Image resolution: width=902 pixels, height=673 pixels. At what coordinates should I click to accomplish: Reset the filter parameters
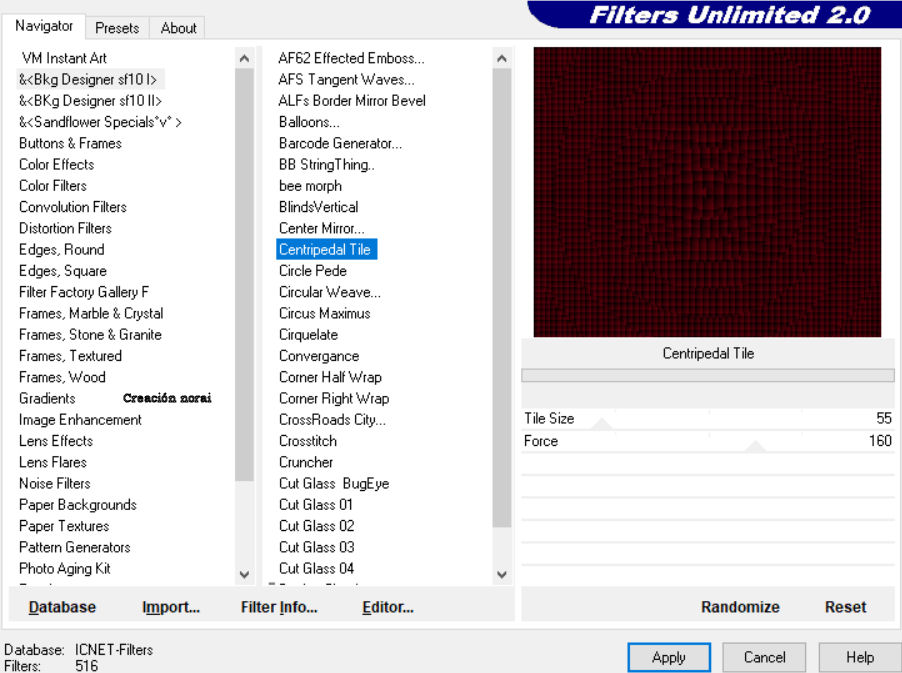(x=845, y=607)
